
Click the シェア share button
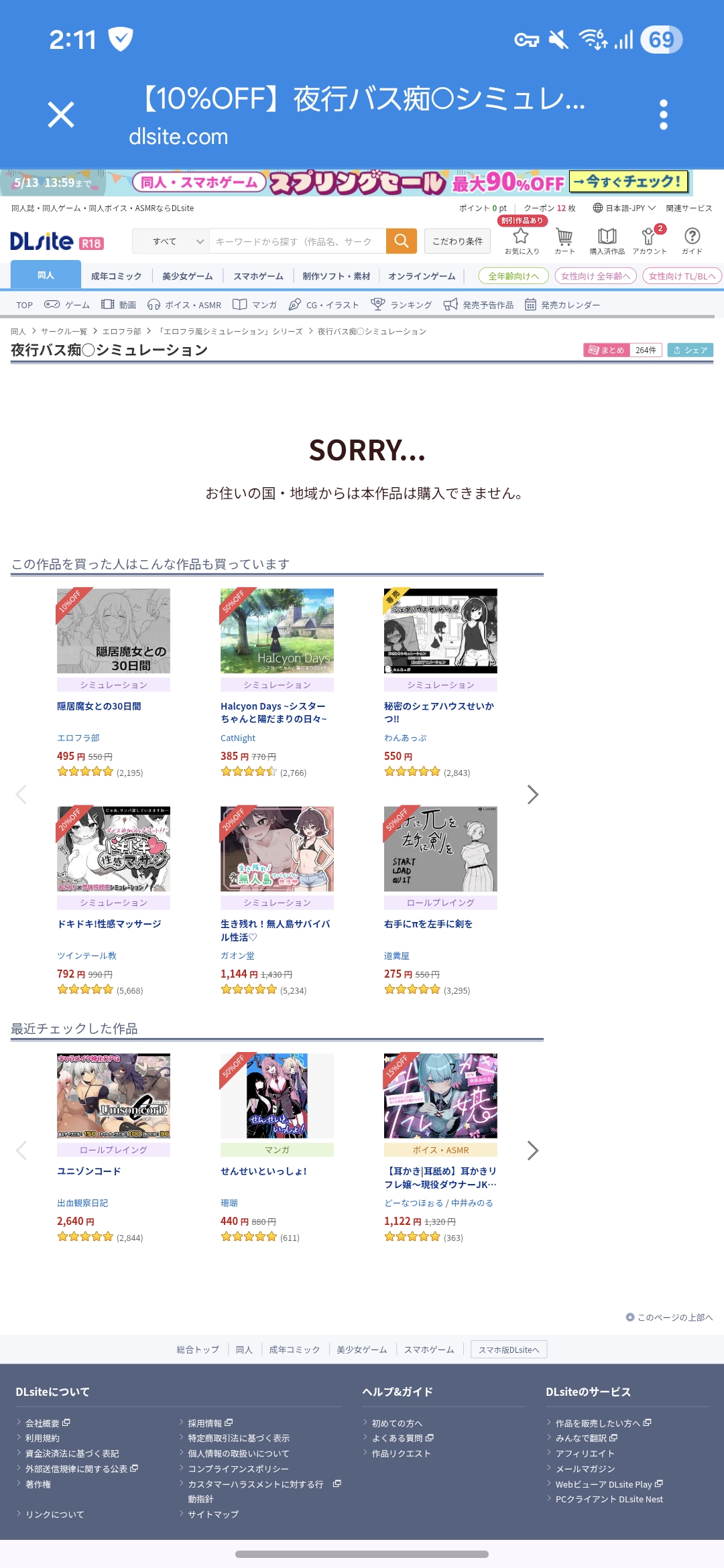pos(690,350)
